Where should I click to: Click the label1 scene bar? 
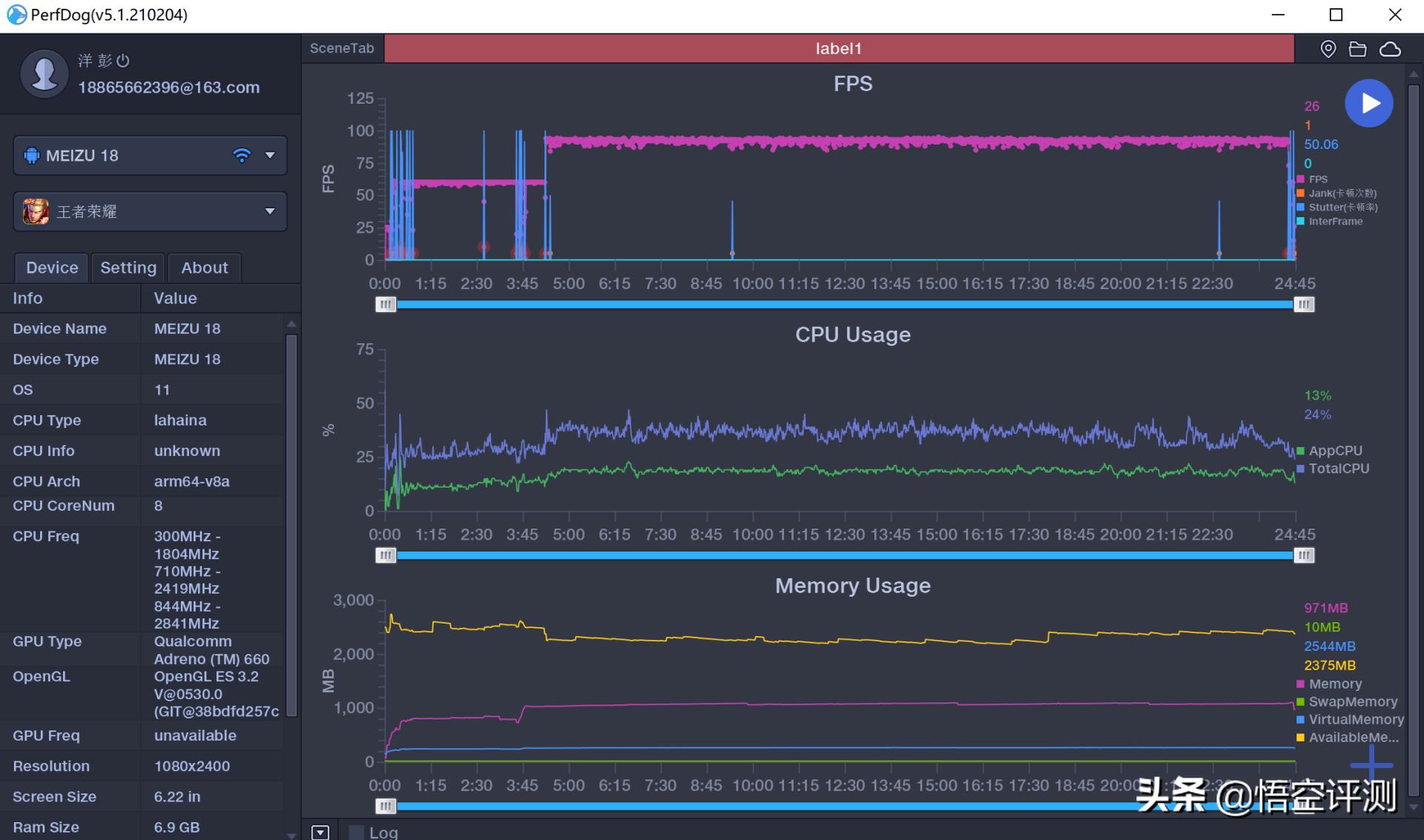pos(838,49)
